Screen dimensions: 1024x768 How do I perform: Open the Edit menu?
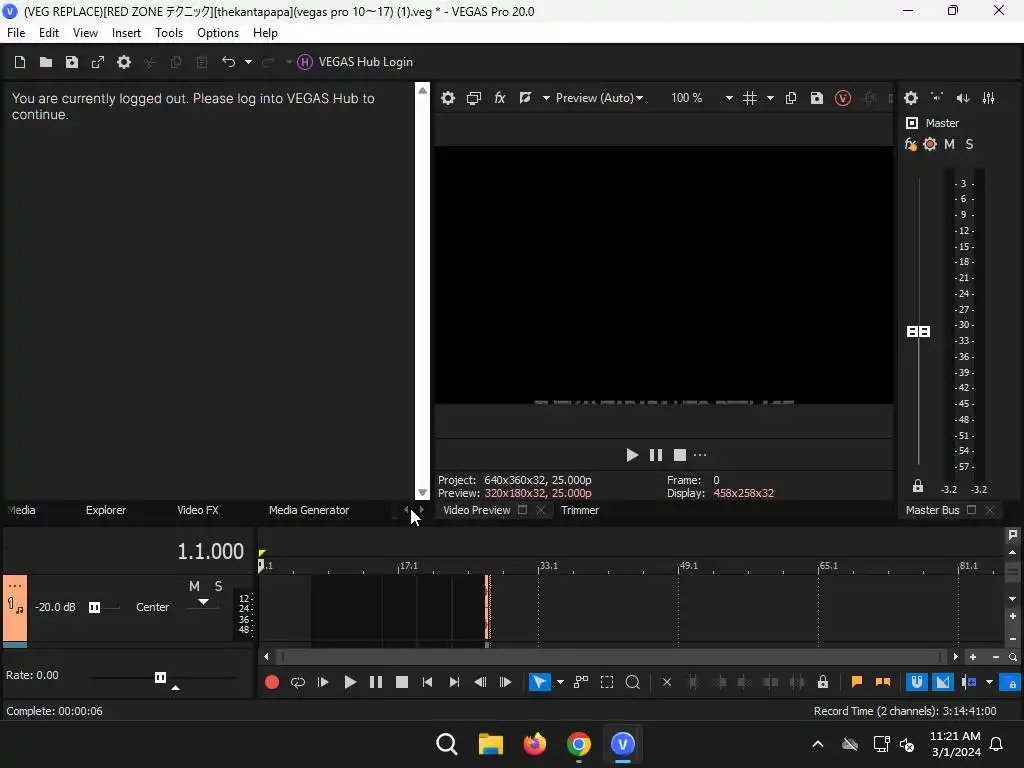coord(49,33)
